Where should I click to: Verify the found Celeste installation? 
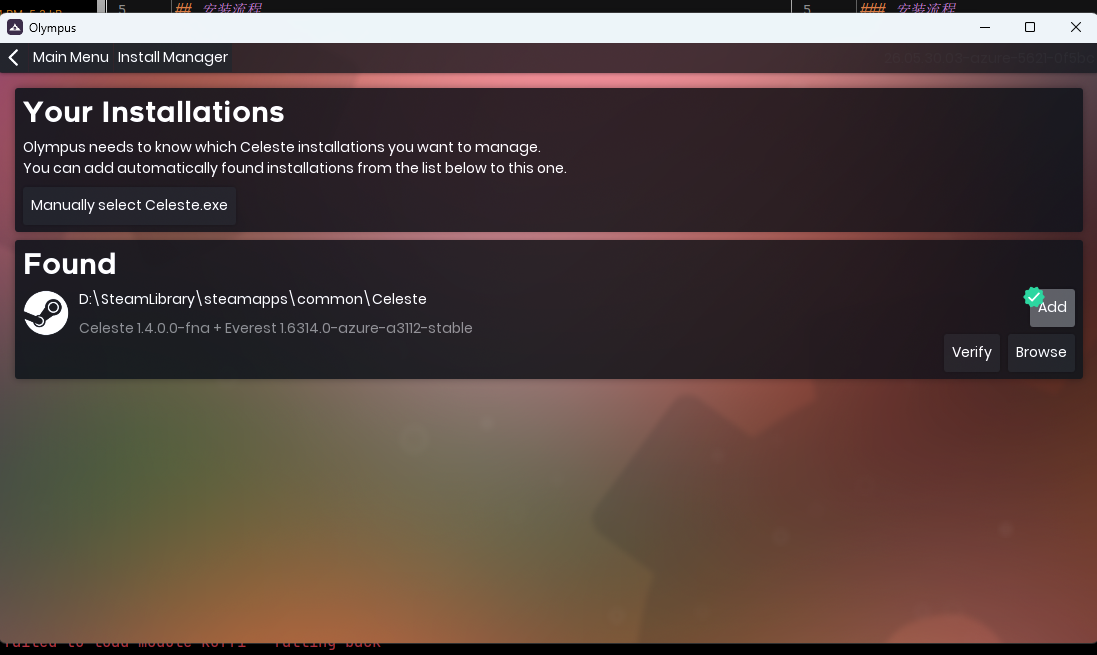(x=972, y=353)
